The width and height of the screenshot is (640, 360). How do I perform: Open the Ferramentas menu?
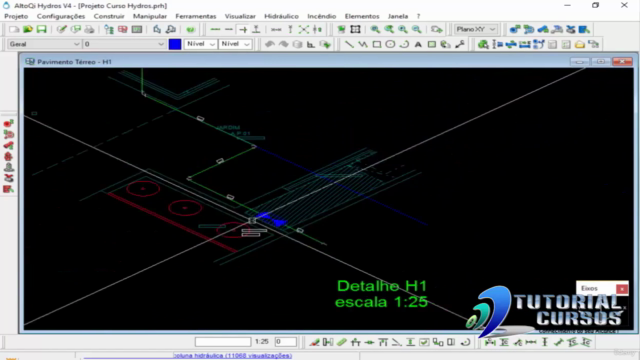click(x=196, y=16)
